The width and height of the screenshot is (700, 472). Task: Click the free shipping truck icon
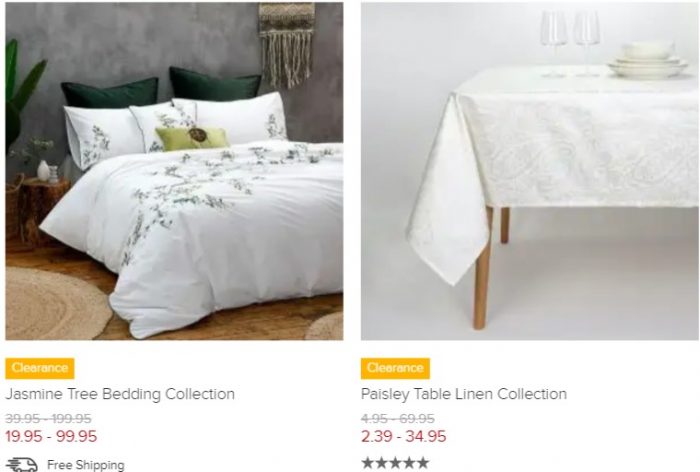click(x=22, y=464)
